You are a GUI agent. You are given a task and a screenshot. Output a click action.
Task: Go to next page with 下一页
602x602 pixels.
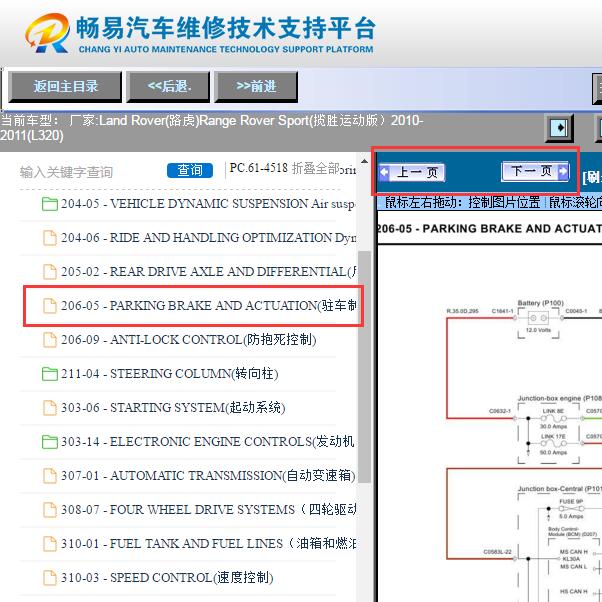[x=535, y=171]
